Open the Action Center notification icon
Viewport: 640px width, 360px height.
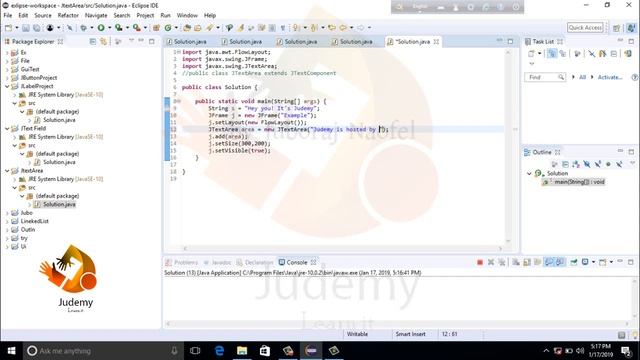tap(626, 351)
